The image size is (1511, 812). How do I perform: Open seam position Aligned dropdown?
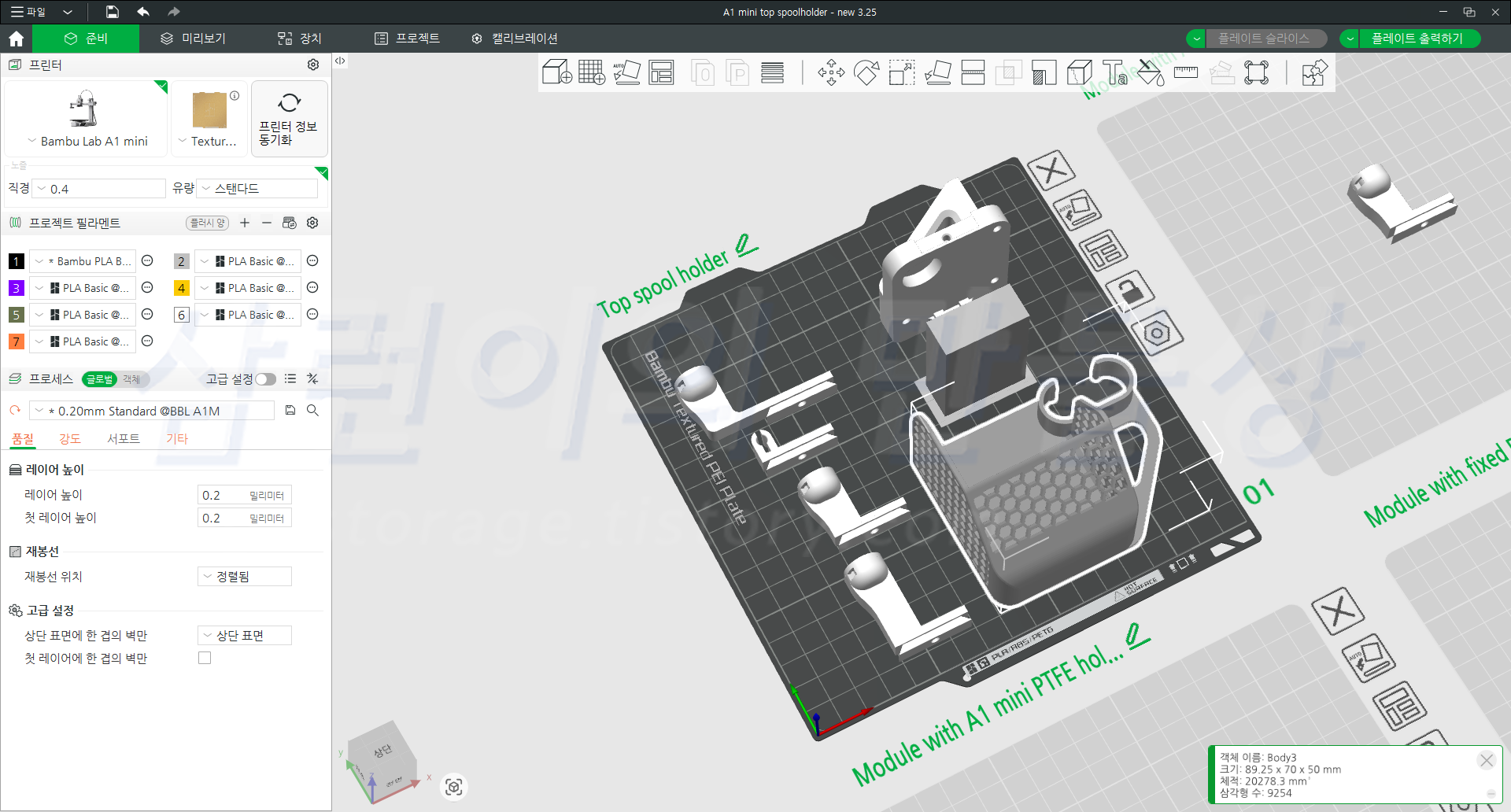click(244, 577)
